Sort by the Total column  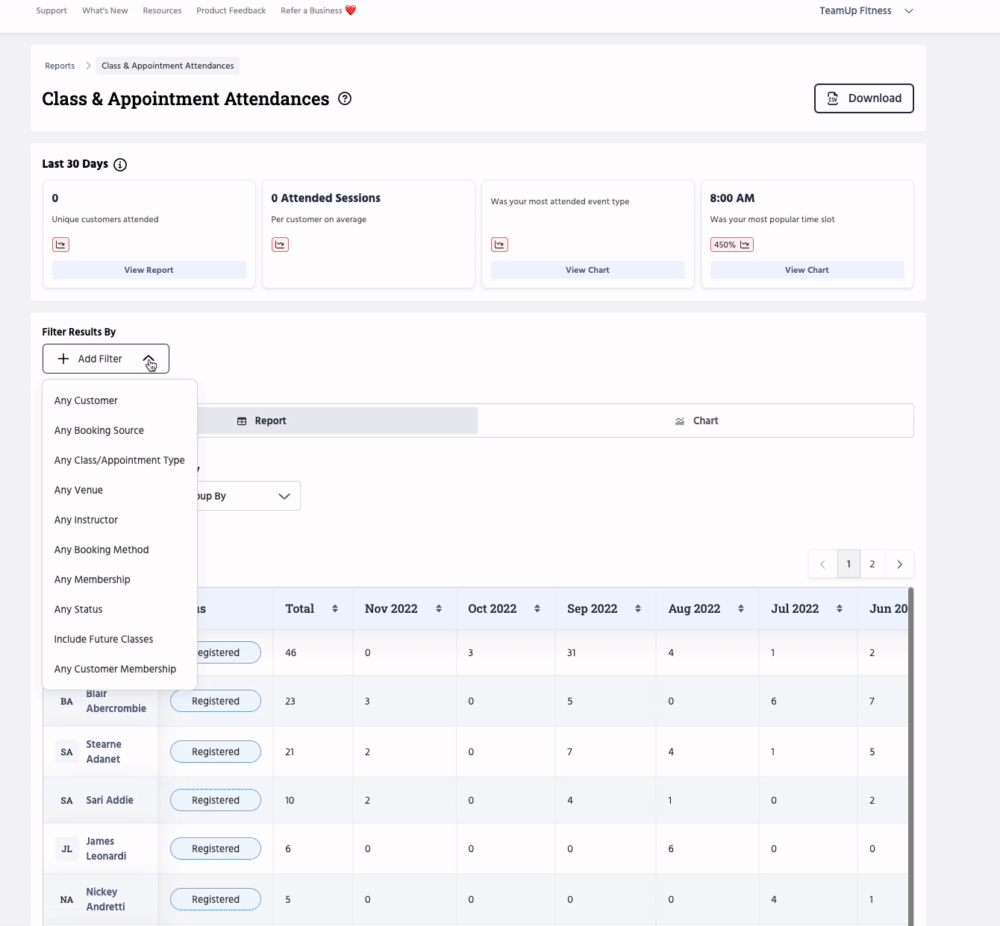pyautogui.click(x=335, y=609)
